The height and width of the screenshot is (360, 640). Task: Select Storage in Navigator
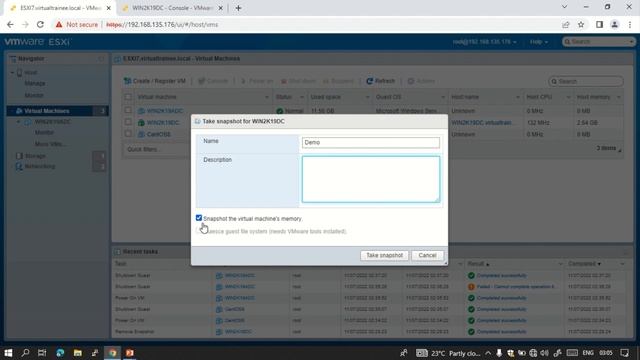tap(36, 156)
